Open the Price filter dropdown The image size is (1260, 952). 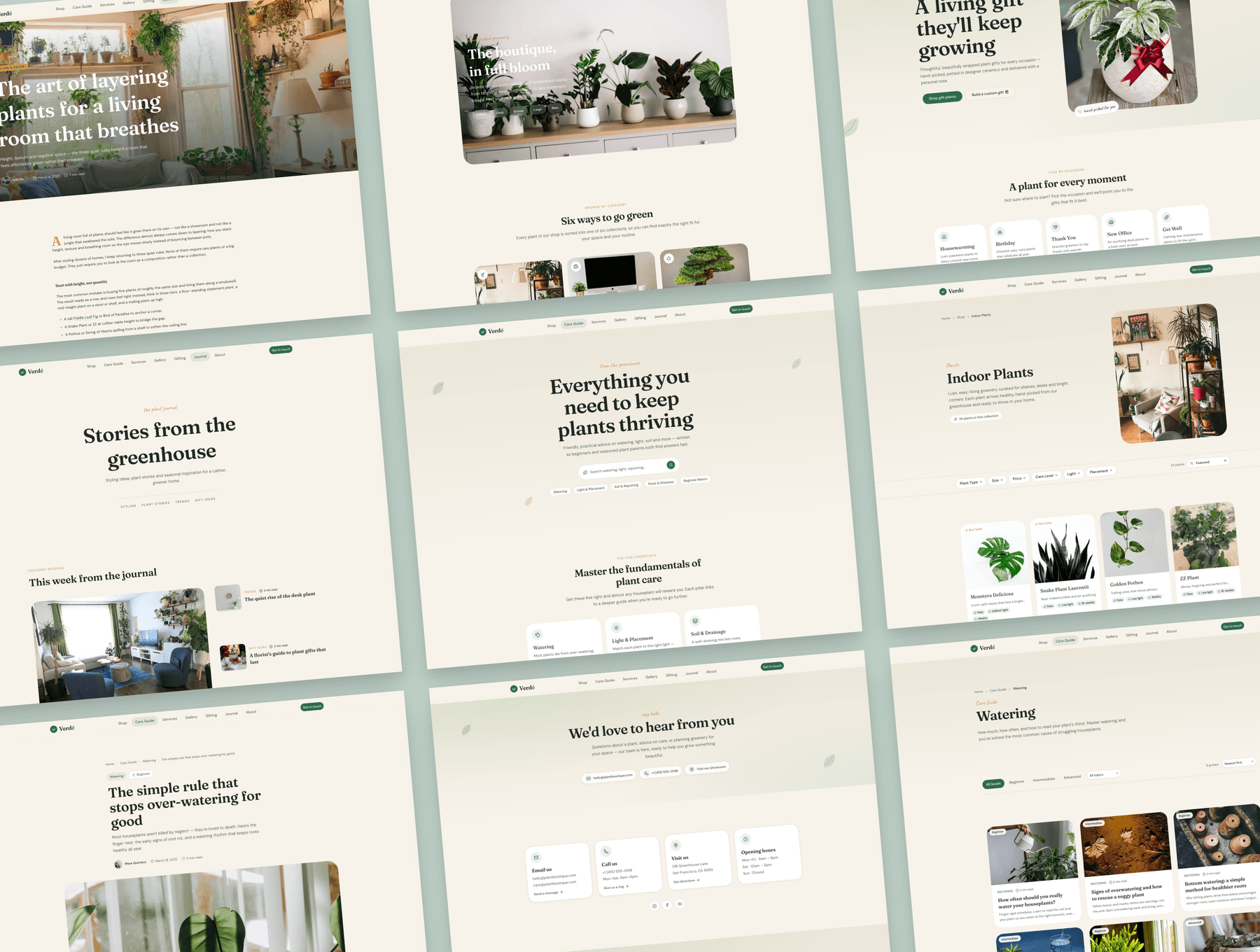tap(1018, 478)
